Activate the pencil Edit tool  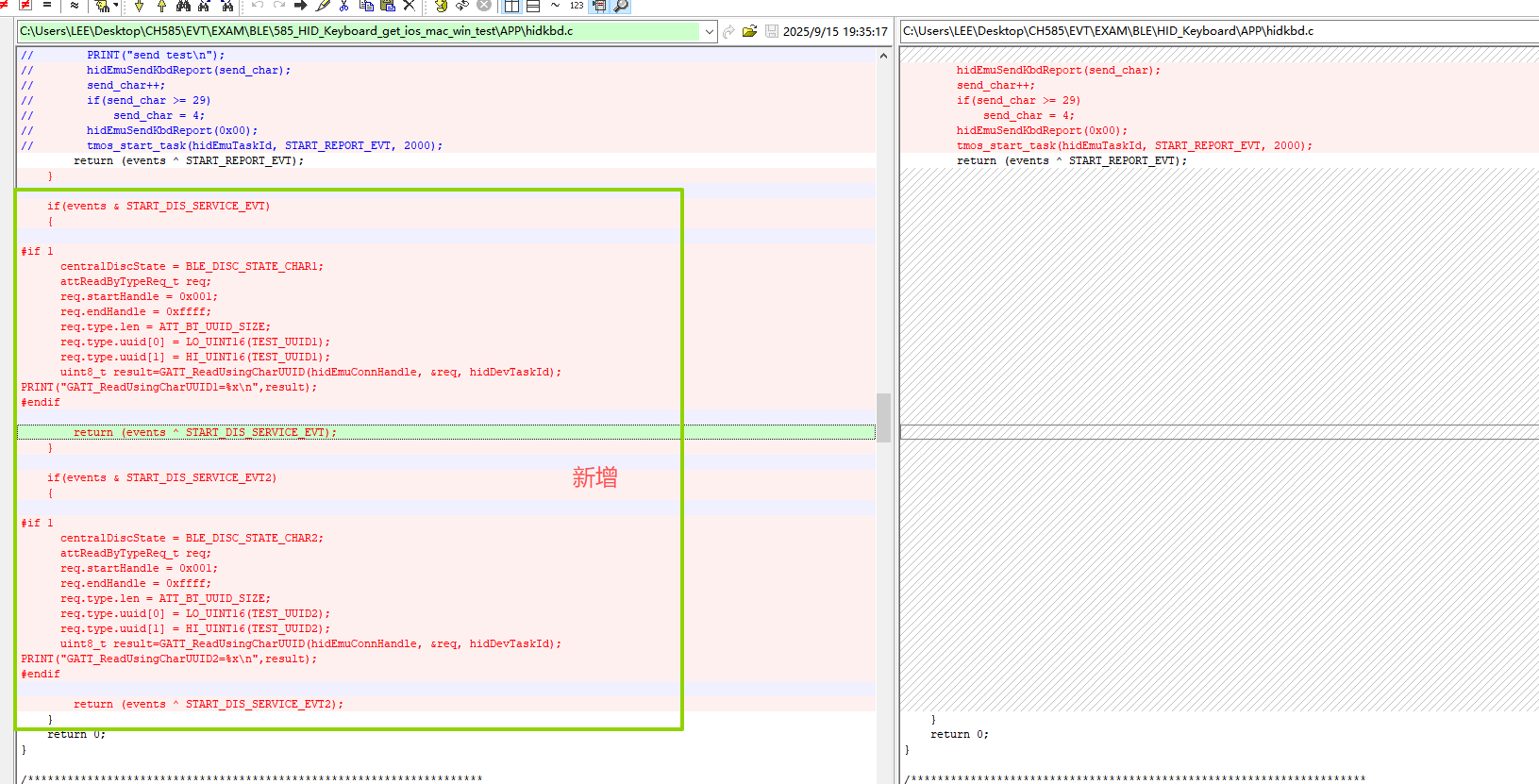(x=323, y=5)
